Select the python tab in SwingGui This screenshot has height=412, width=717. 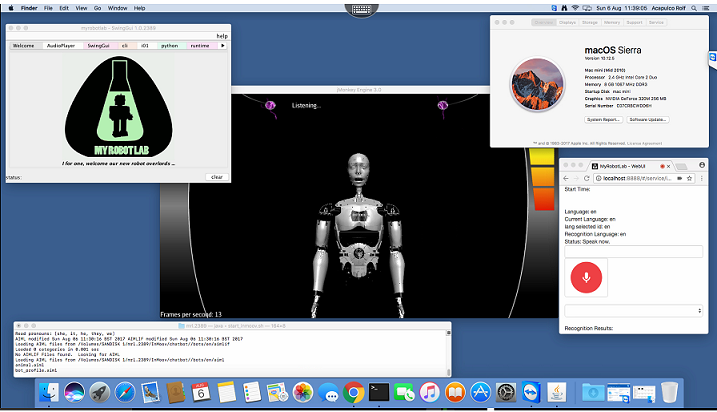(169, 46)
